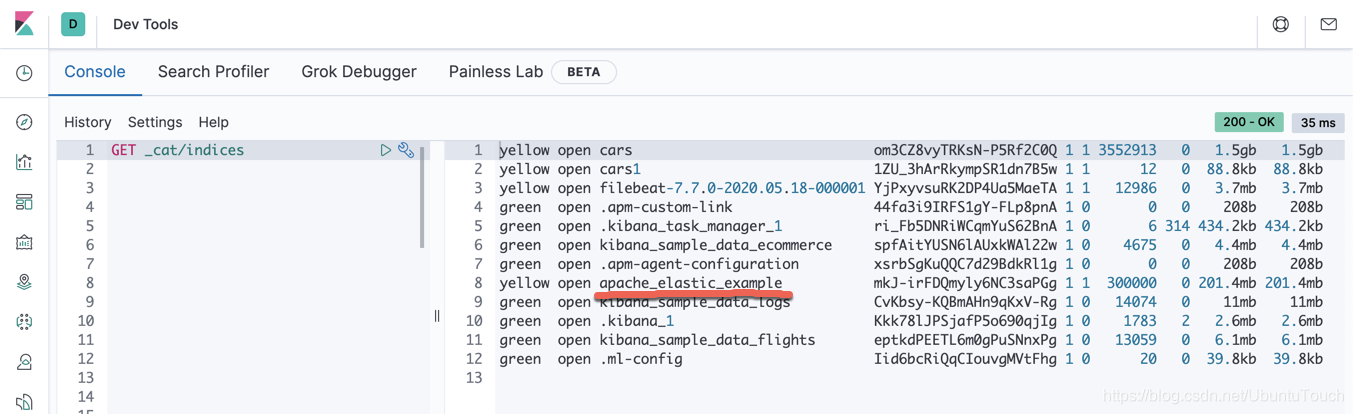This screenshot has height=414, width=1353.
Task: Open Maps from the sidebar
Action: [24, 282]
